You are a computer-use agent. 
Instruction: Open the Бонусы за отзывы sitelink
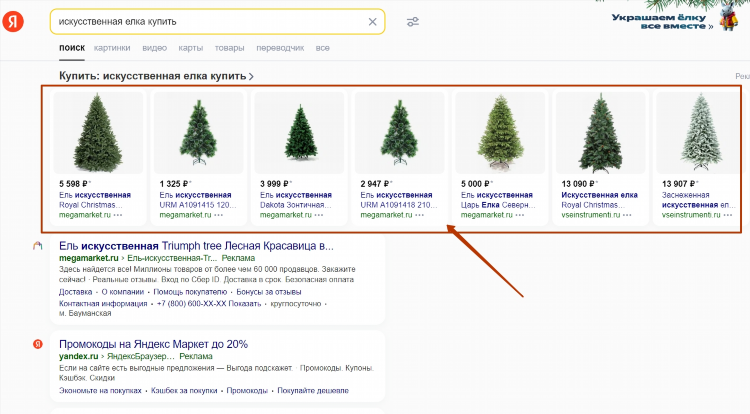coord(269,292)
